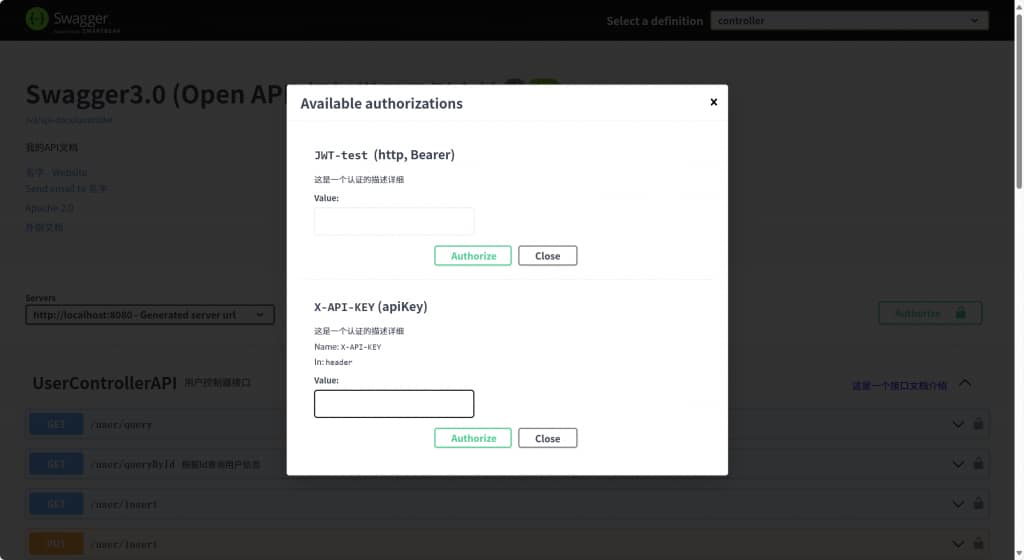The height and width of the screenshot is (560, 1024).
Task: Open the Select a definition dropdown
Action: pos(848,20)
